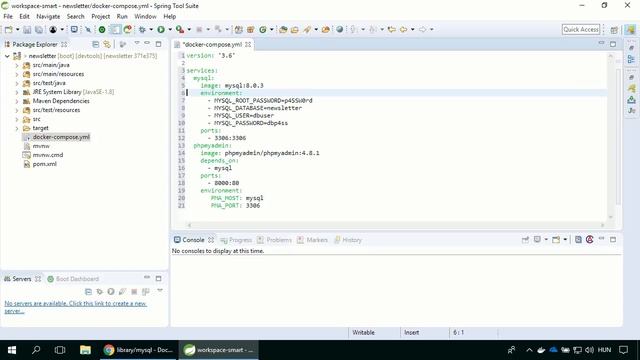The height and width of the screenshot is (360, 640).
Task: Open the Run button dropdown arrow
Action: pyautogui.click(x=170, y=29)
